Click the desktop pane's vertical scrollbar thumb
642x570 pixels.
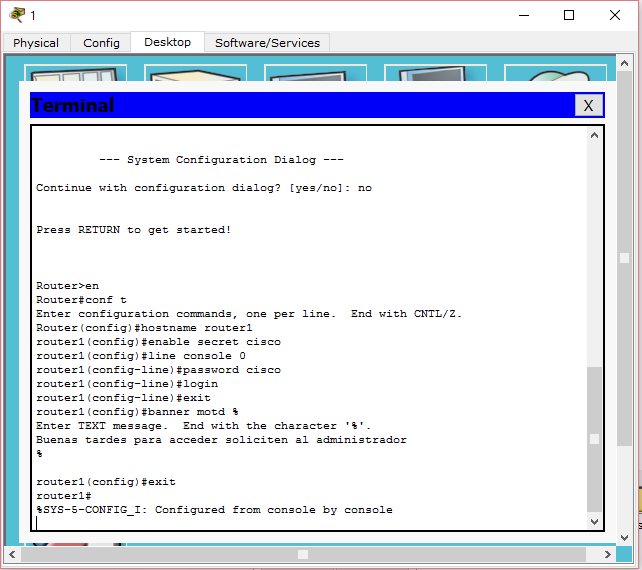[624, 258]
